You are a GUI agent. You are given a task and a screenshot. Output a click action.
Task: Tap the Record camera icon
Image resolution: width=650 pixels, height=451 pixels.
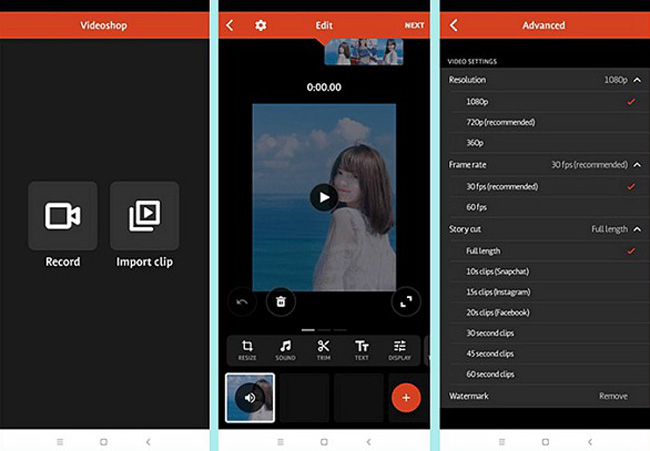pos(63,216)
